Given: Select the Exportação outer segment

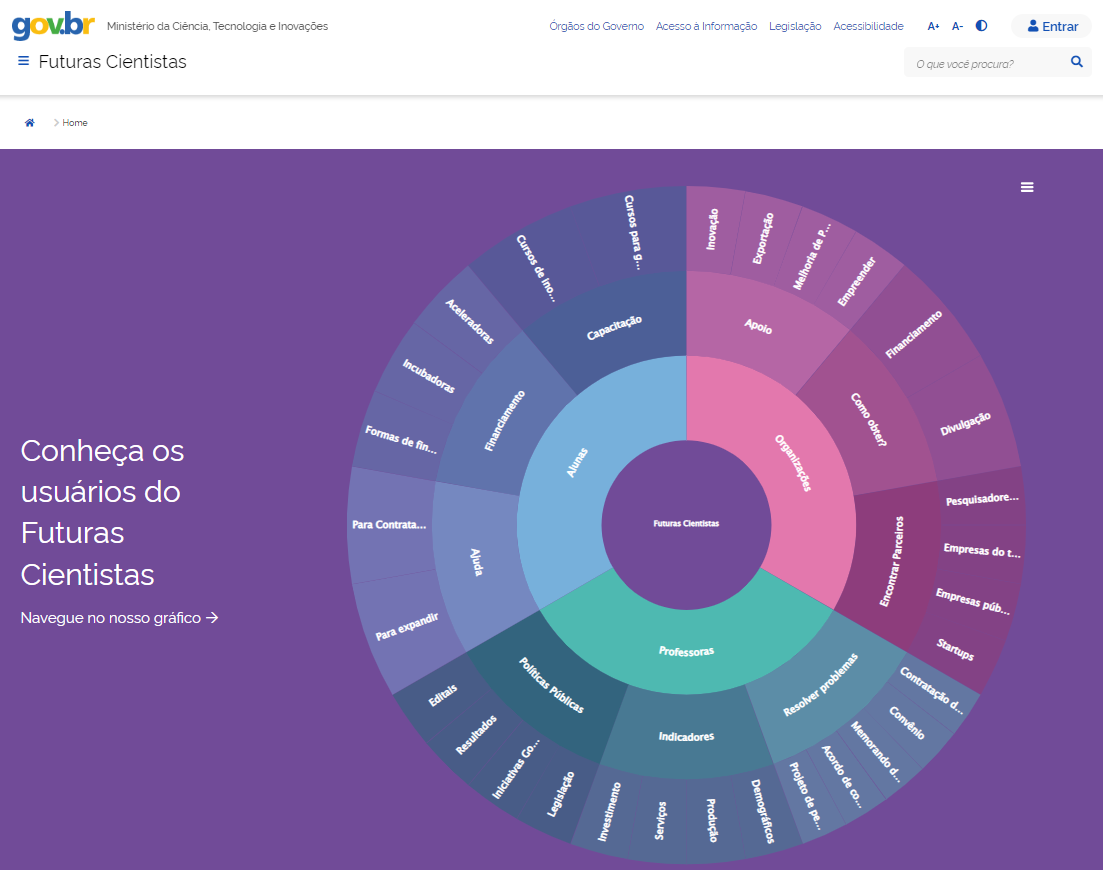Looking at the screenshot, I should pos(763,238).
